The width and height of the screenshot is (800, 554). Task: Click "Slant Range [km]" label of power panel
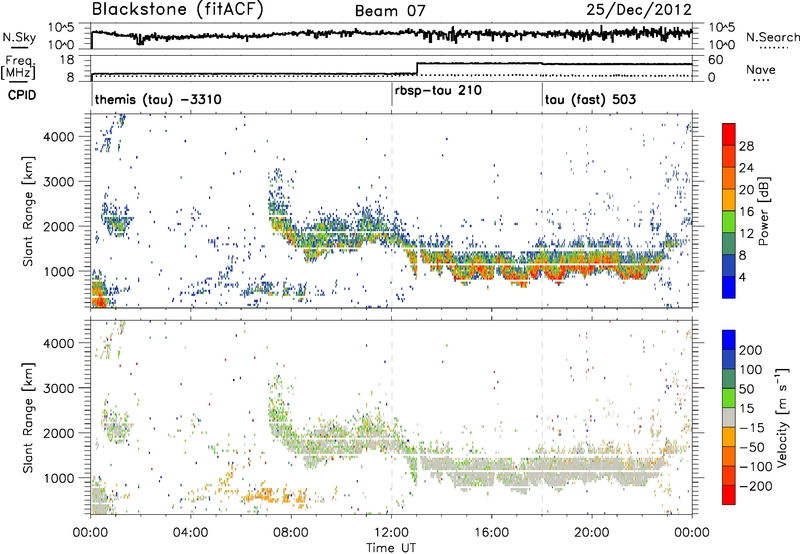[29, 211]
